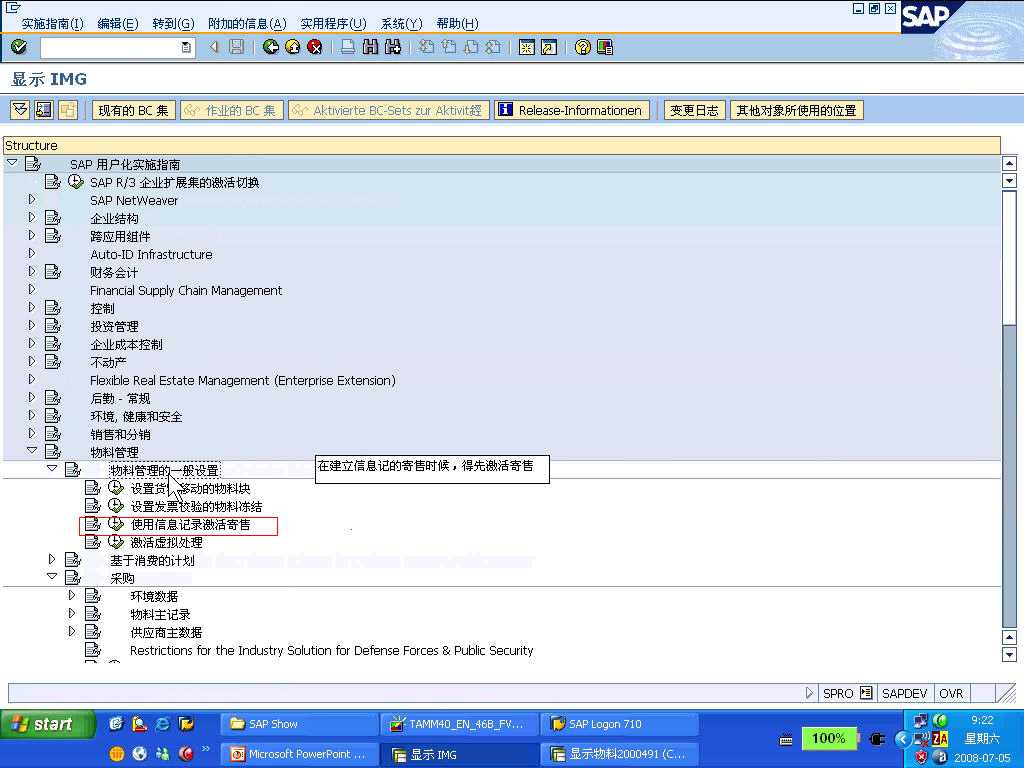The image size is (1024, 768).
Task: Click the yellow Exit arrow icon
Action: click(293, 47)
